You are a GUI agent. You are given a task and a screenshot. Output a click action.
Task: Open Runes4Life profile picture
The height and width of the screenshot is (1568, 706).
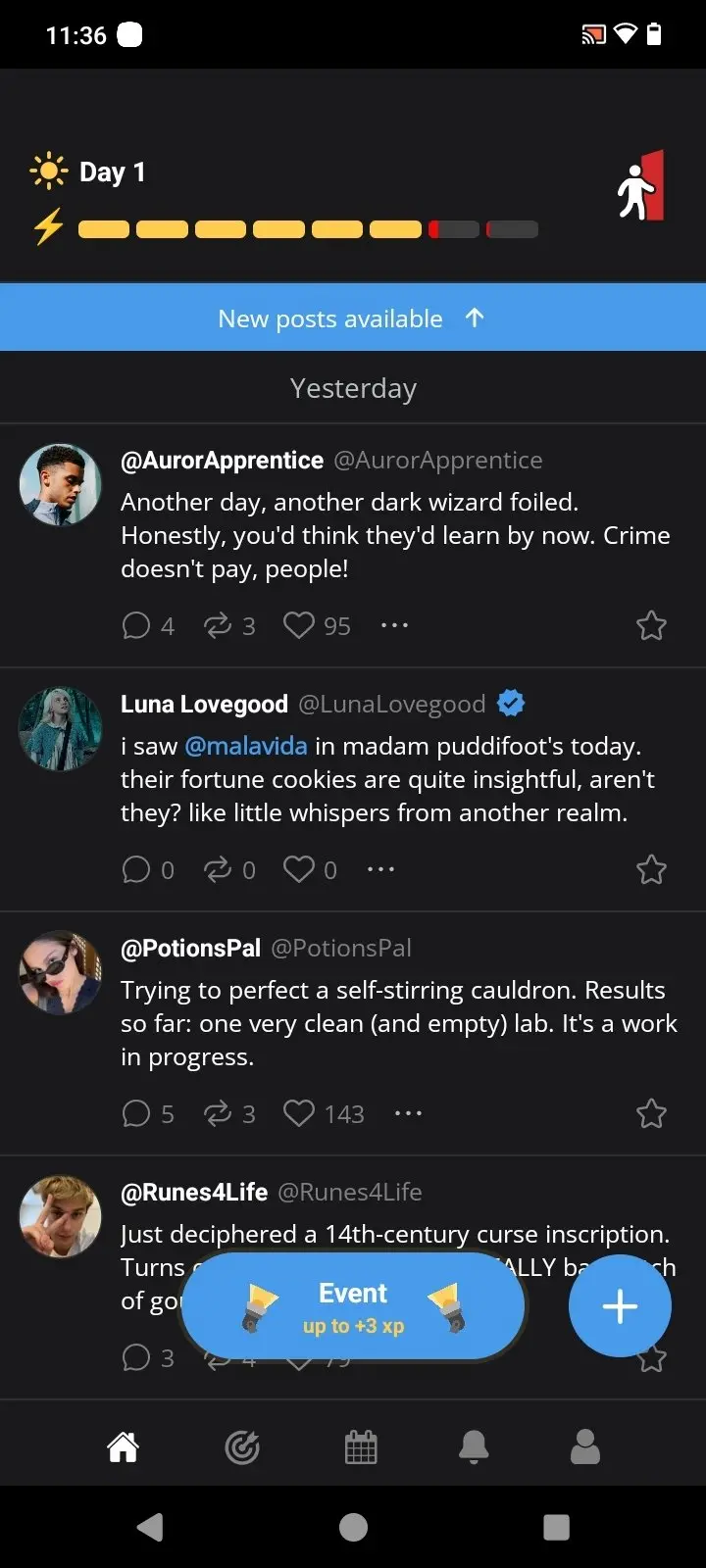coord(61,1216)
